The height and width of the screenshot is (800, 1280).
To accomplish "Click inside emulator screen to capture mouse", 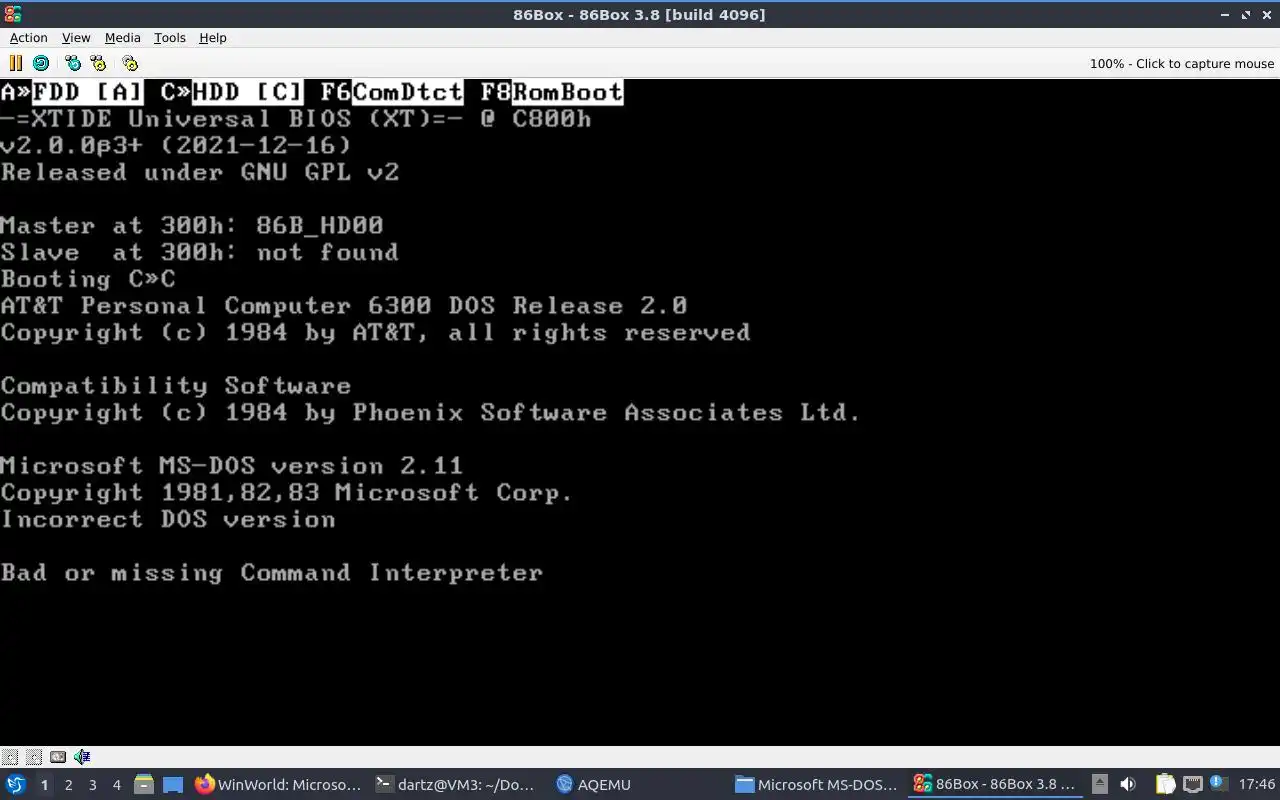I will click(640, 412).
